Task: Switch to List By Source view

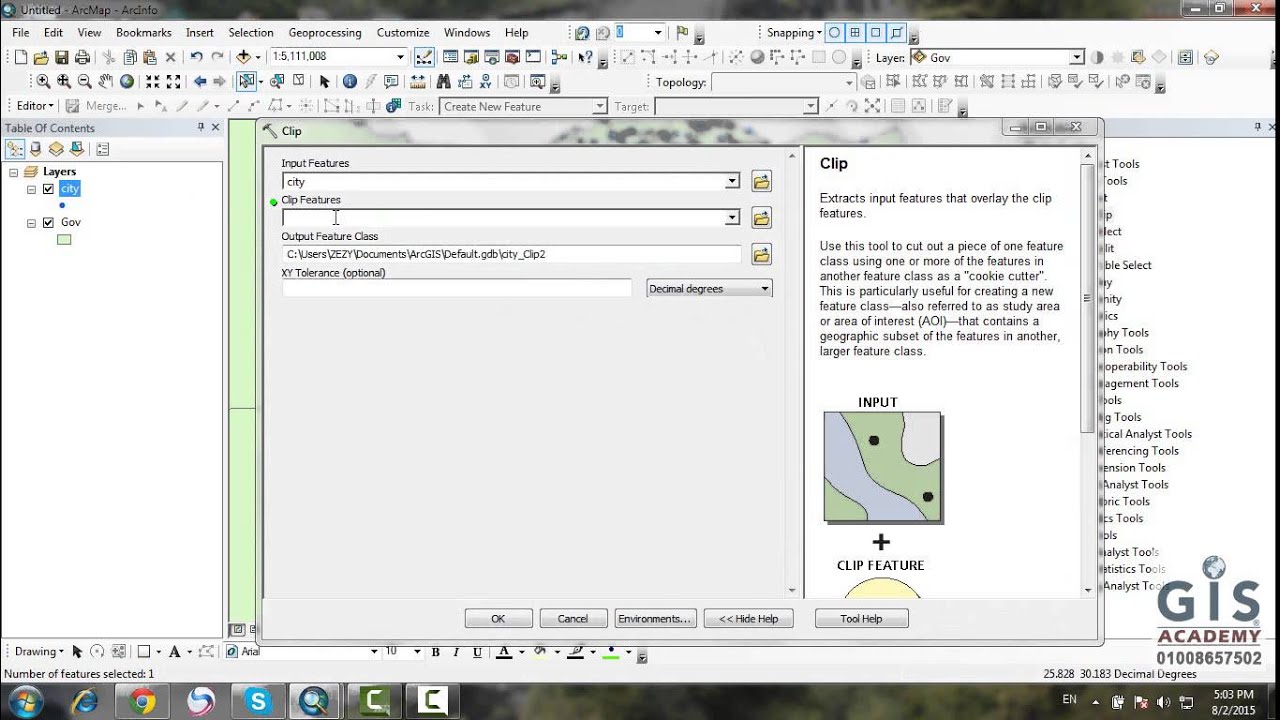Action: 36,149
